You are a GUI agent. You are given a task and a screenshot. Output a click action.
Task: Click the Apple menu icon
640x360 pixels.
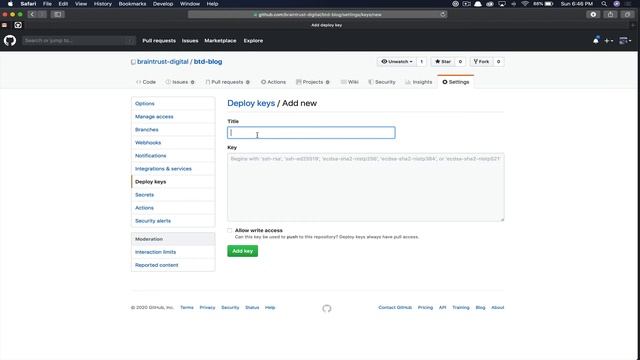pyautogui.click(x=10, y=4)
